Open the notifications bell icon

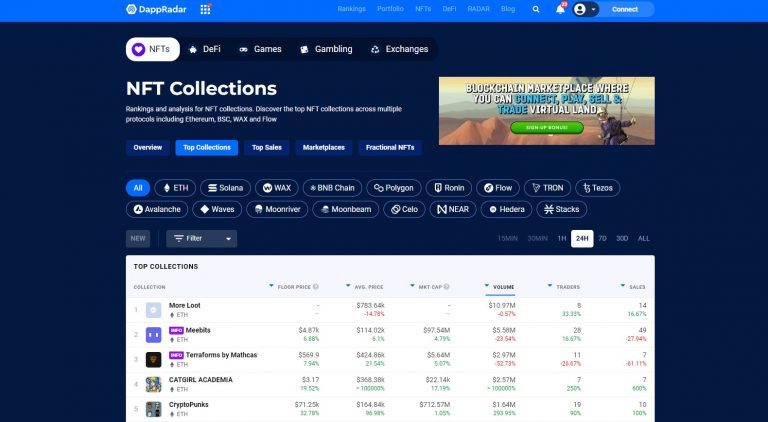[560, 9]
